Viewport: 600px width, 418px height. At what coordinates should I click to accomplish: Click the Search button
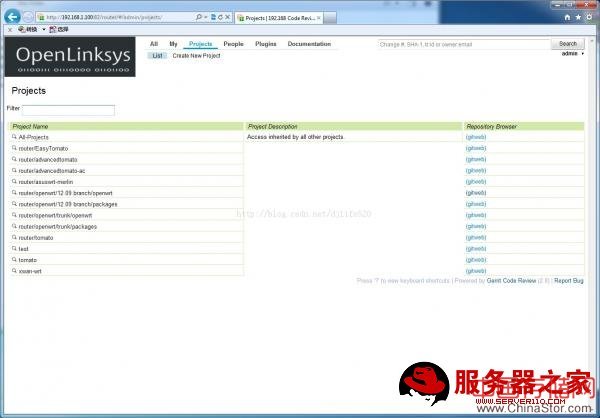coord(568,44)
